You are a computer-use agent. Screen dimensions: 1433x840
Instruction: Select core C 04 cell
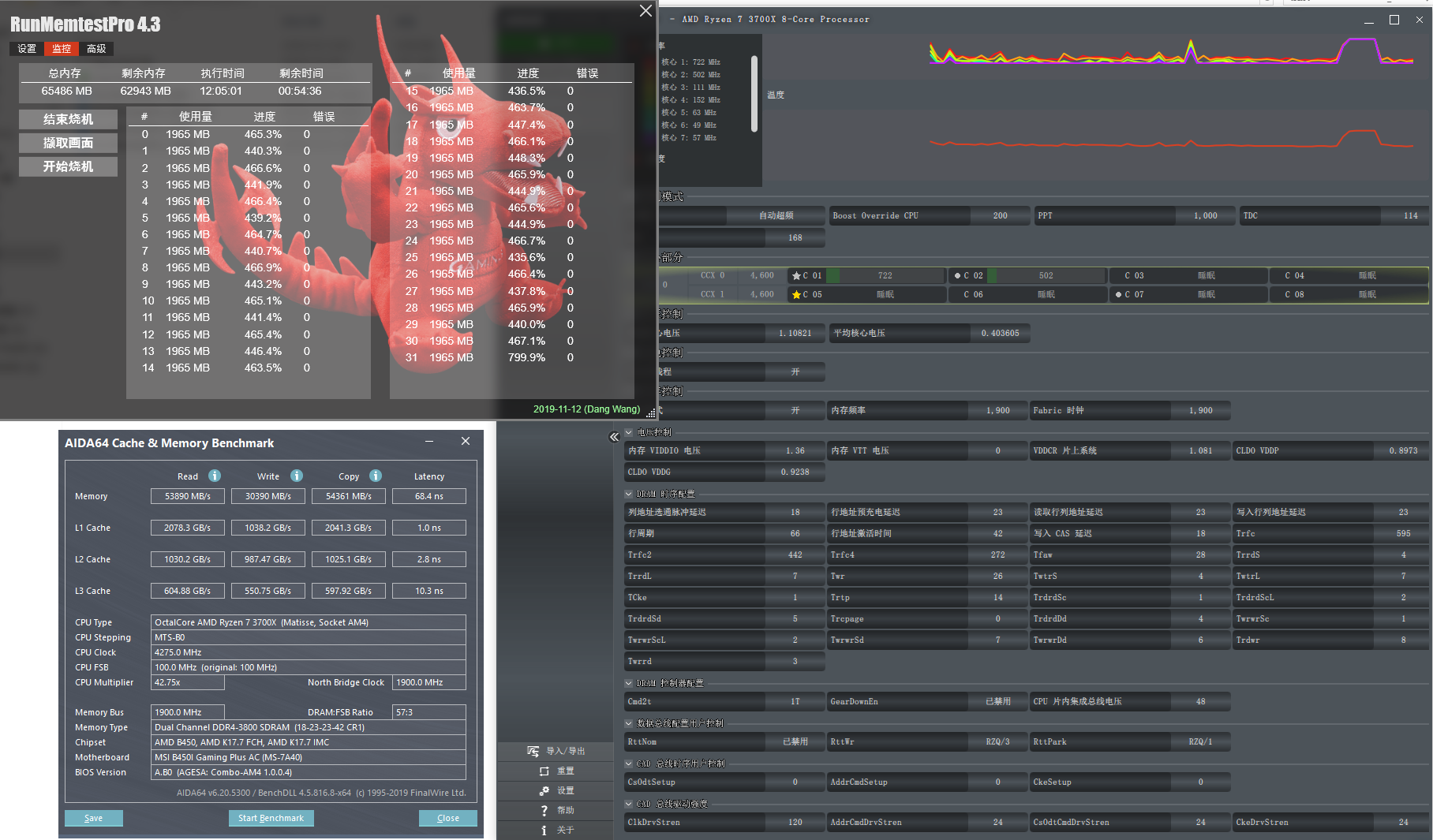(1349, 276)
